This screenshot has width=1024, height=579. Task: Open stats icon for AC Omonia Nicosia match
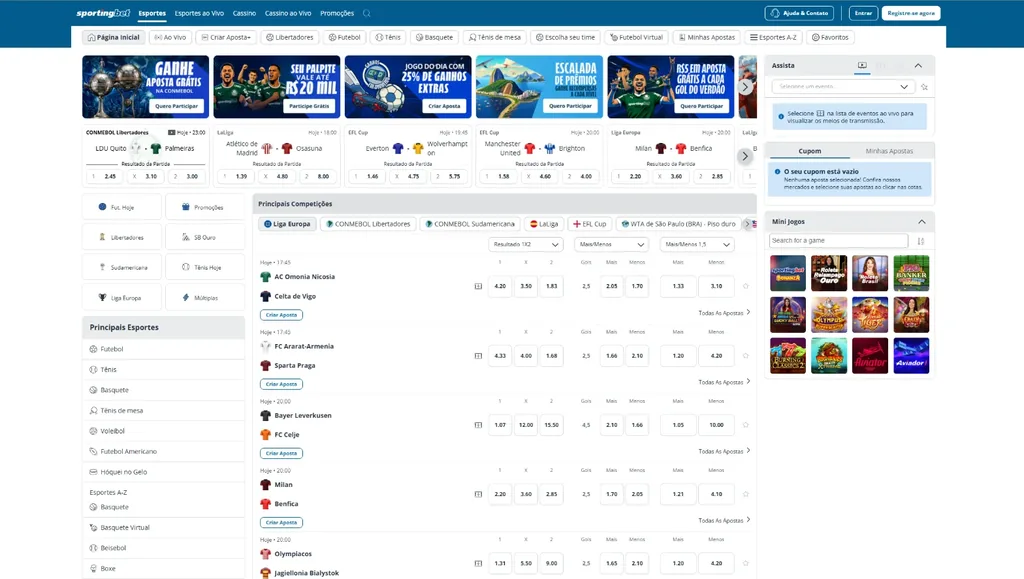click(478, 286)
